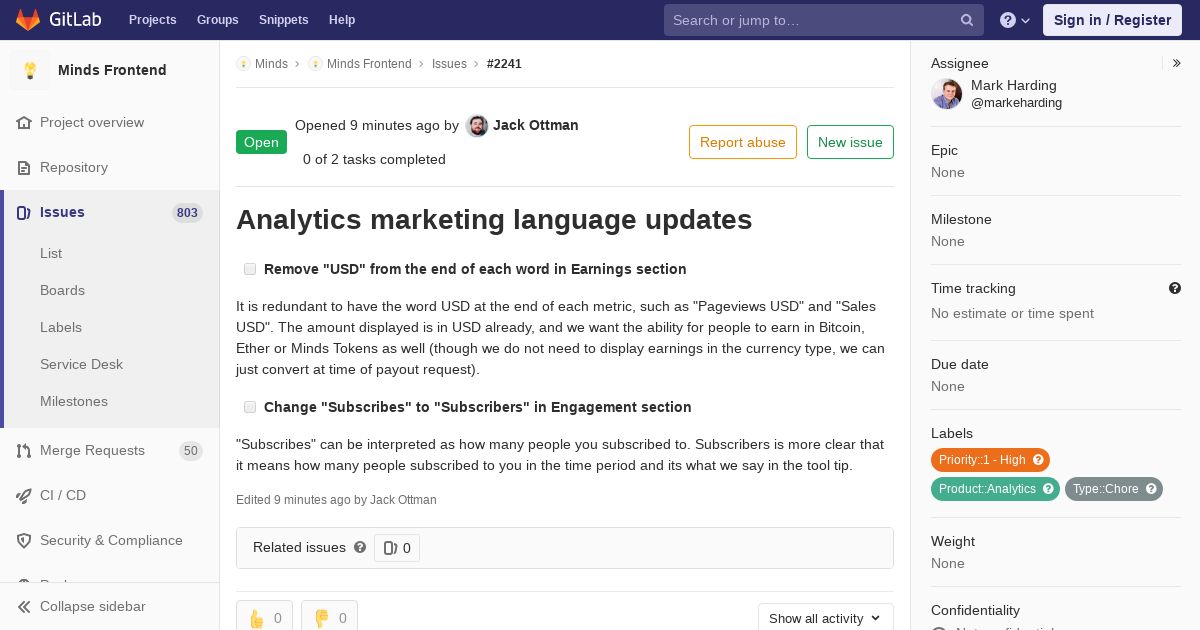The image size is (1200, 630).
Task: Open the issues List submenu
Action: pyautogui.click(x=51, y=253)
